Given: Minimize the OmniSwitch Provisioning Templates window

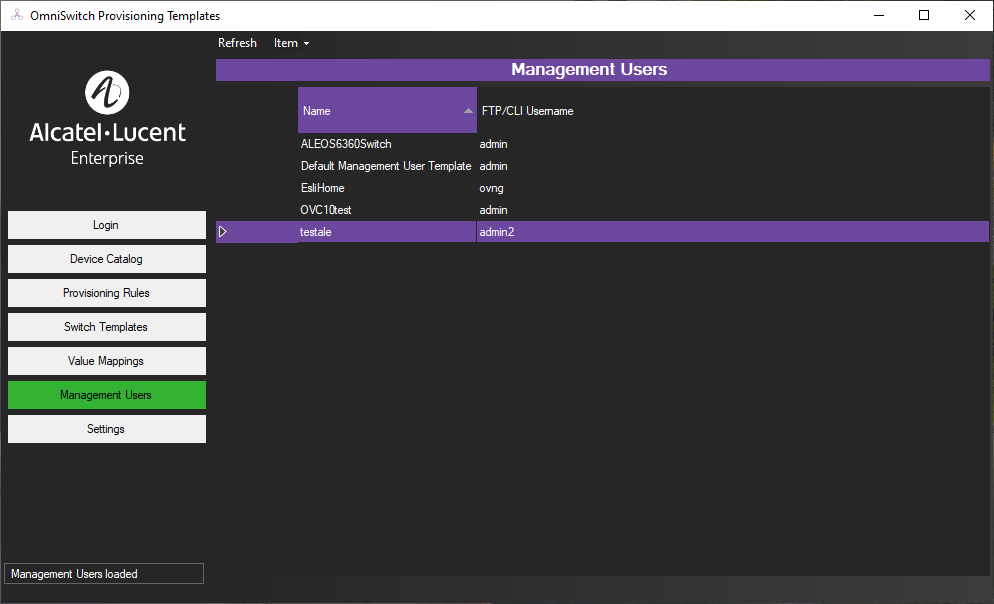Looking at the screenshot, I should 879,15.
